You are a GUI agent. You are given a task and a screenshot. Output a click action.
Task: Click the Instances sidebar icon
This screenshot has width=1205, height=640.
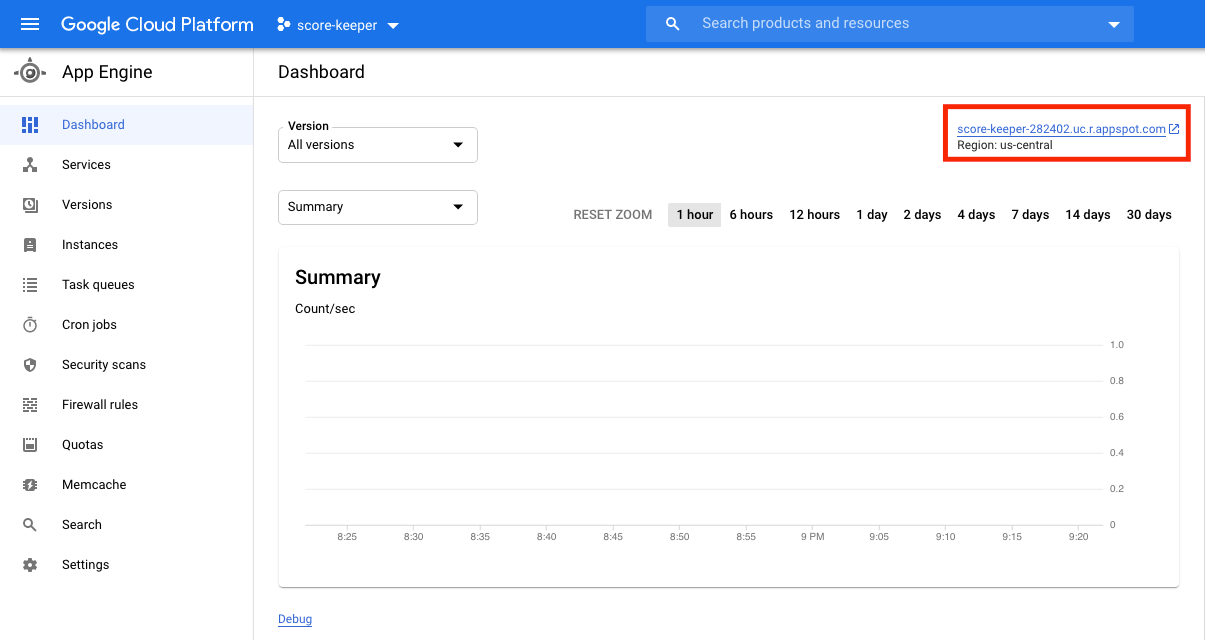coord(30,245)
